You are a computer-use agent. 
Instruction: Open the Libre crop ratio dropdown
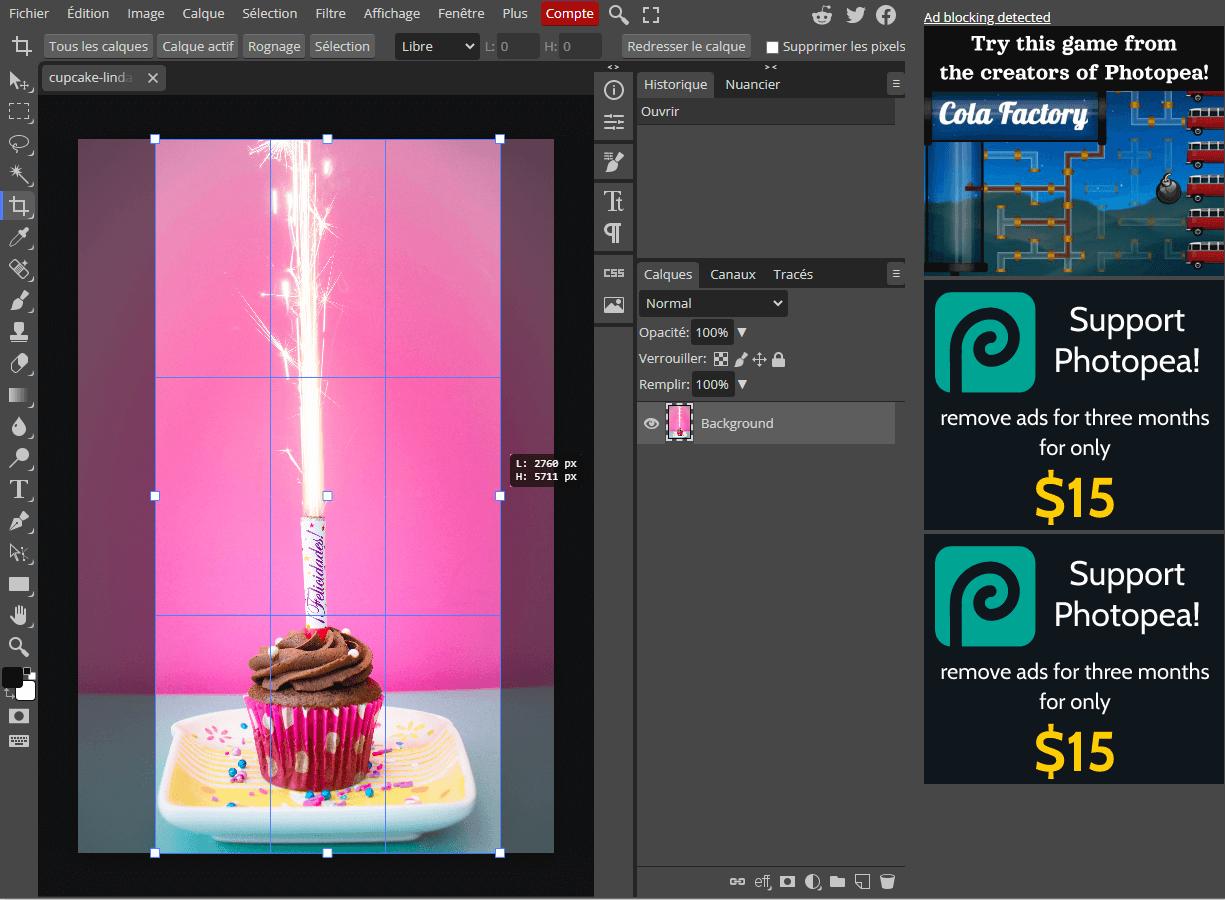pyautogui.click(x=437, y=46)
